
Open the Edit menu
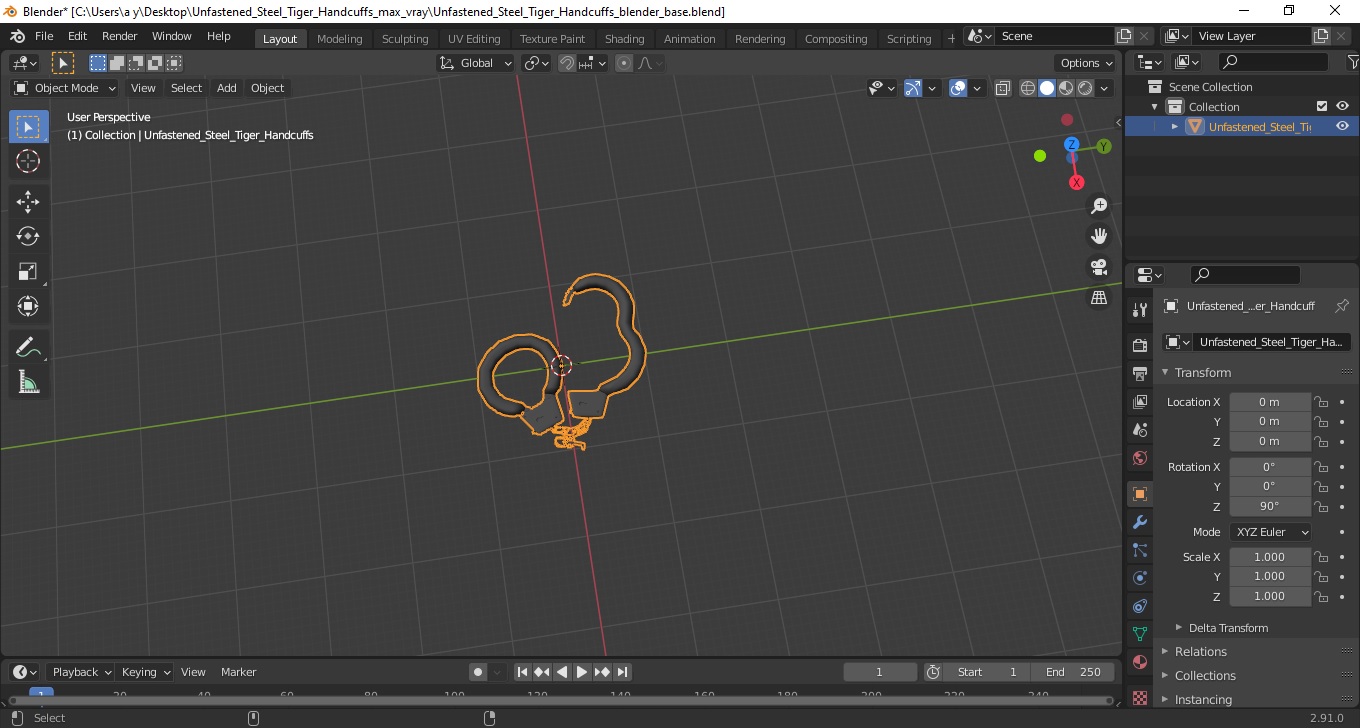coord(77,36)
